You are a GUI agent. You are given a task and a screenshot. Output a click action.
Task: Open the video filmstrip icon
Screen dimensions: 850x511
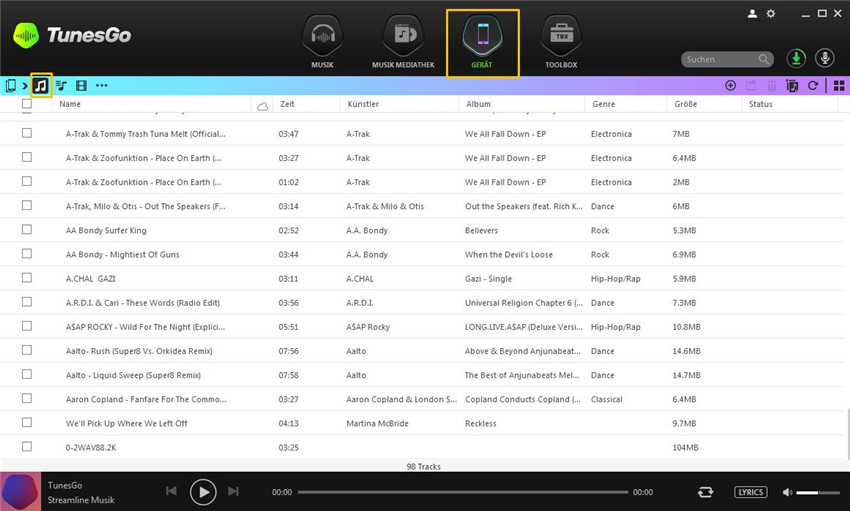coord(81,86)
